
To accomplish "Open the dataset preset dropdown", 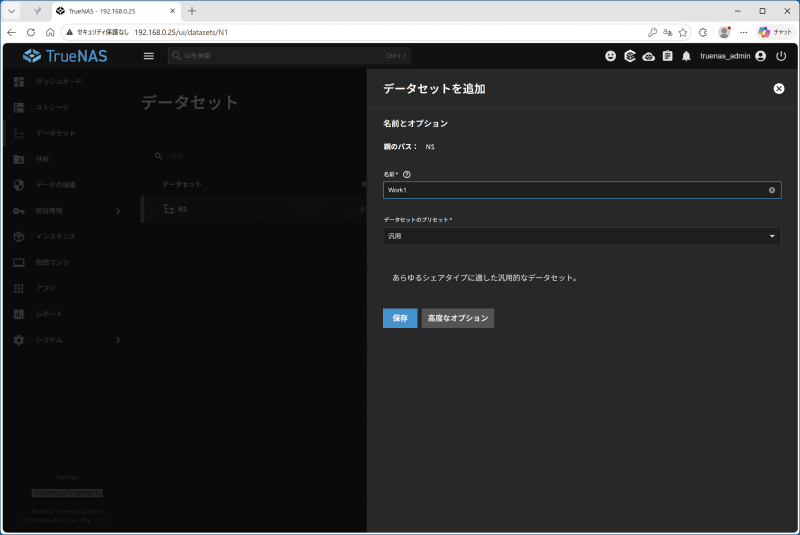I will (582, 236).
